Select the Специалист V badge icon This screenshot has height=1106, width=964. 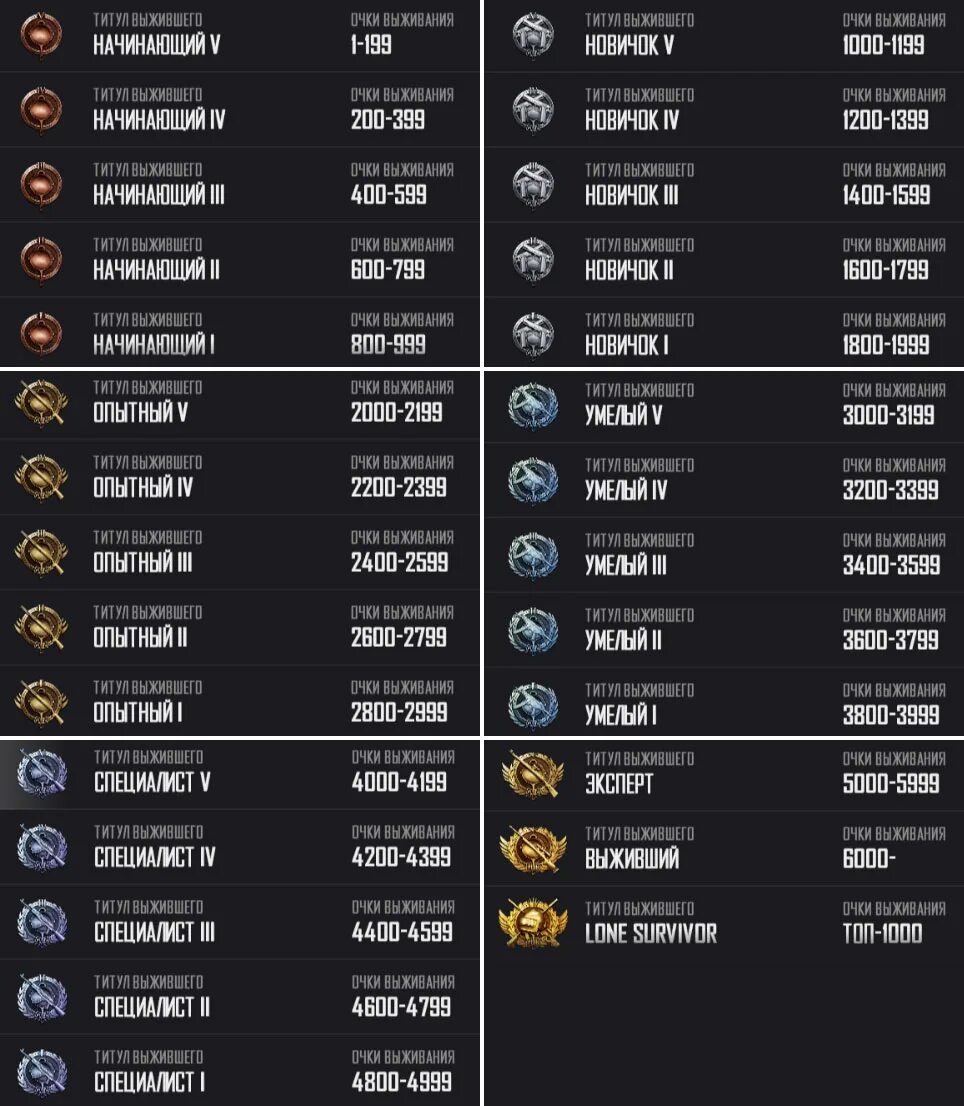tap(42, 773)
